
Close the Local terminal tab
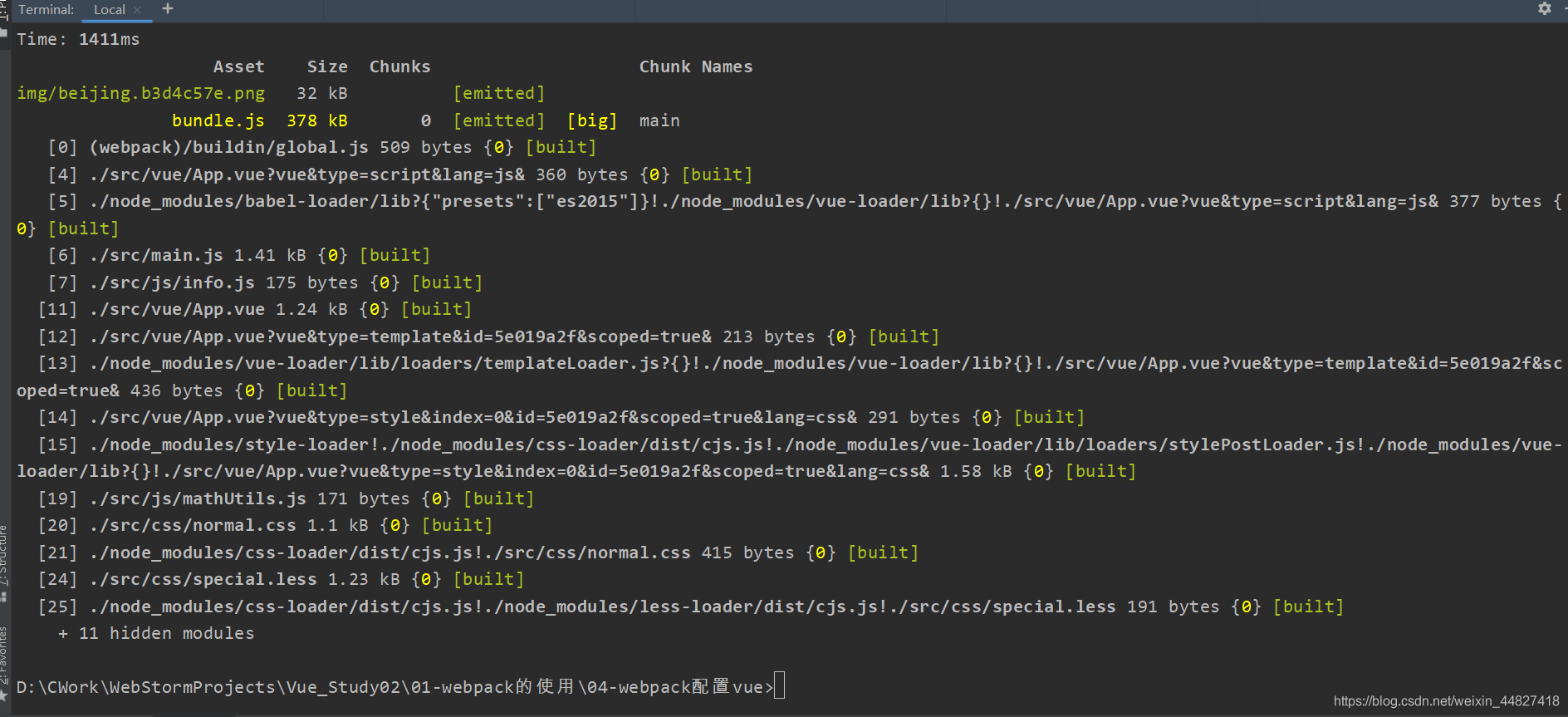[137, 10]
